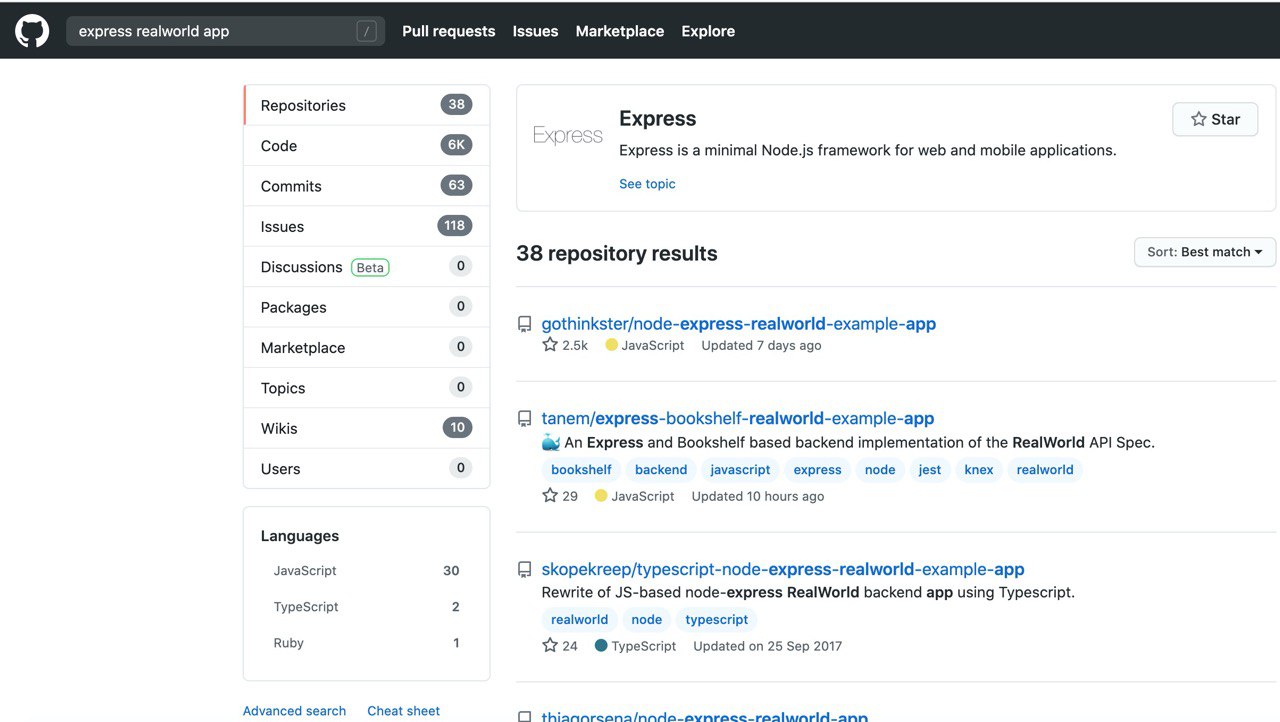Click Updated 7 days ago text

761,345
